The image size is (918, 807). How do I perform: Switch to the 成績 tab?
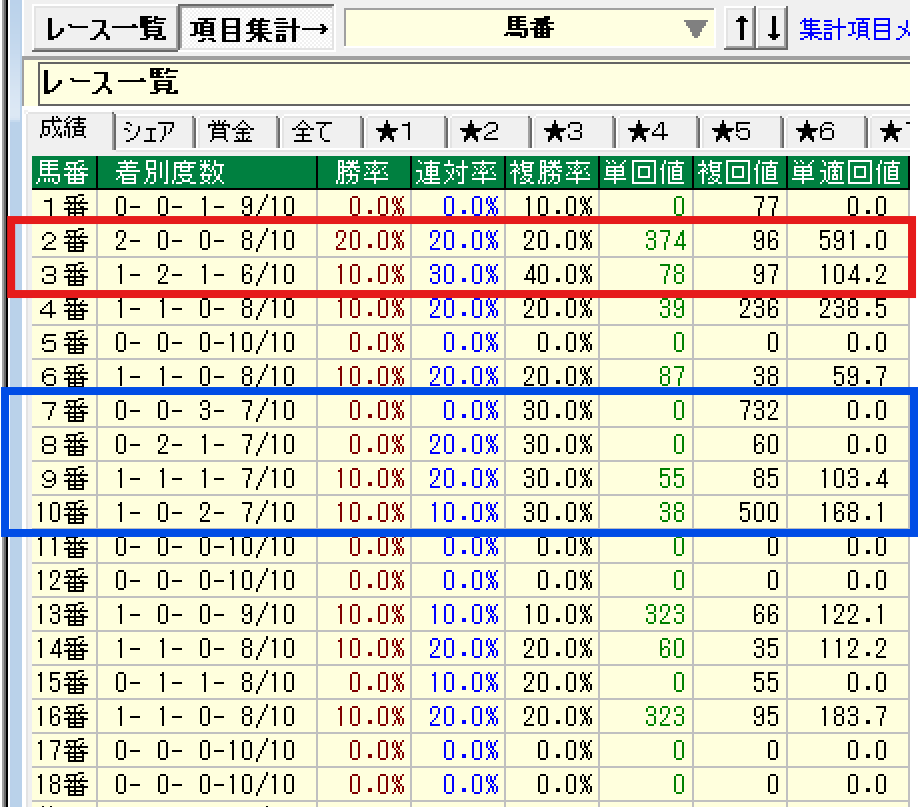pyautogui.click(x=63, y=130)
